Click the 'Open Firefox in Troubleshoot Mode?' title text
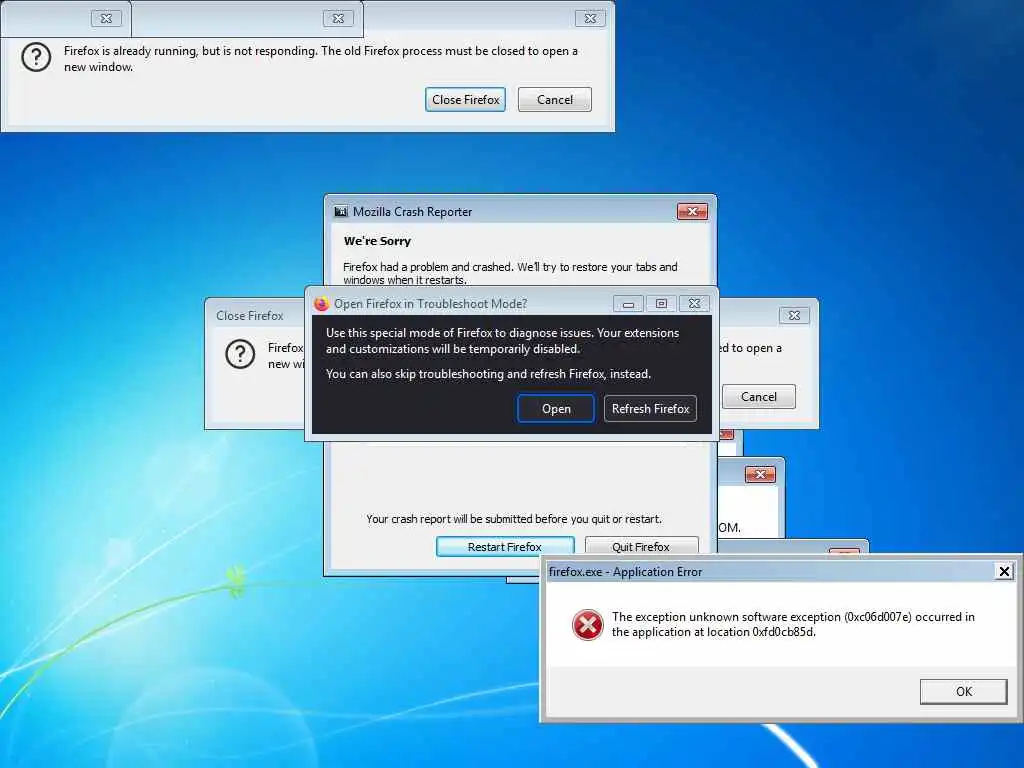Screen dimensions: 1024x768 coord(430,304)
